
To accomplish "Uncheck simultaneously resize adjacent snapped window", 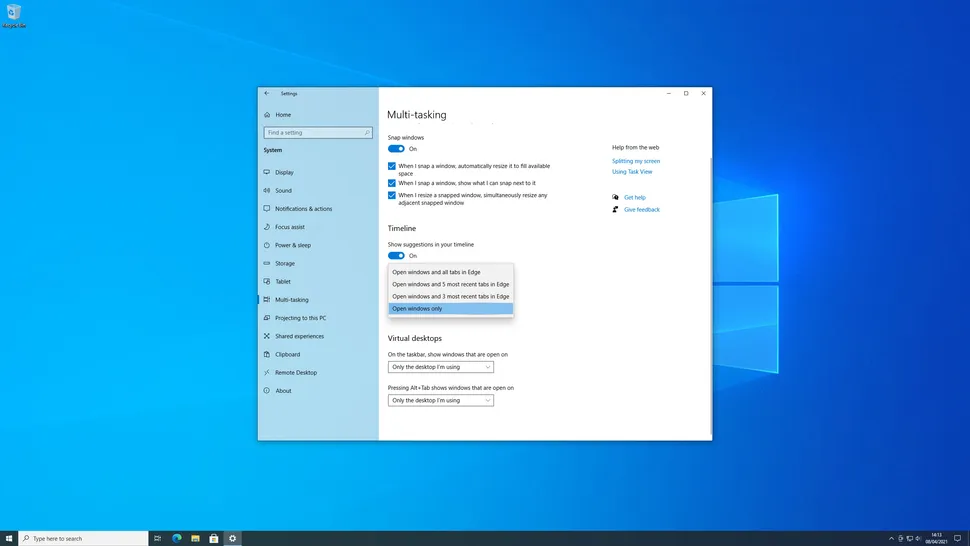I will point(392,195).
